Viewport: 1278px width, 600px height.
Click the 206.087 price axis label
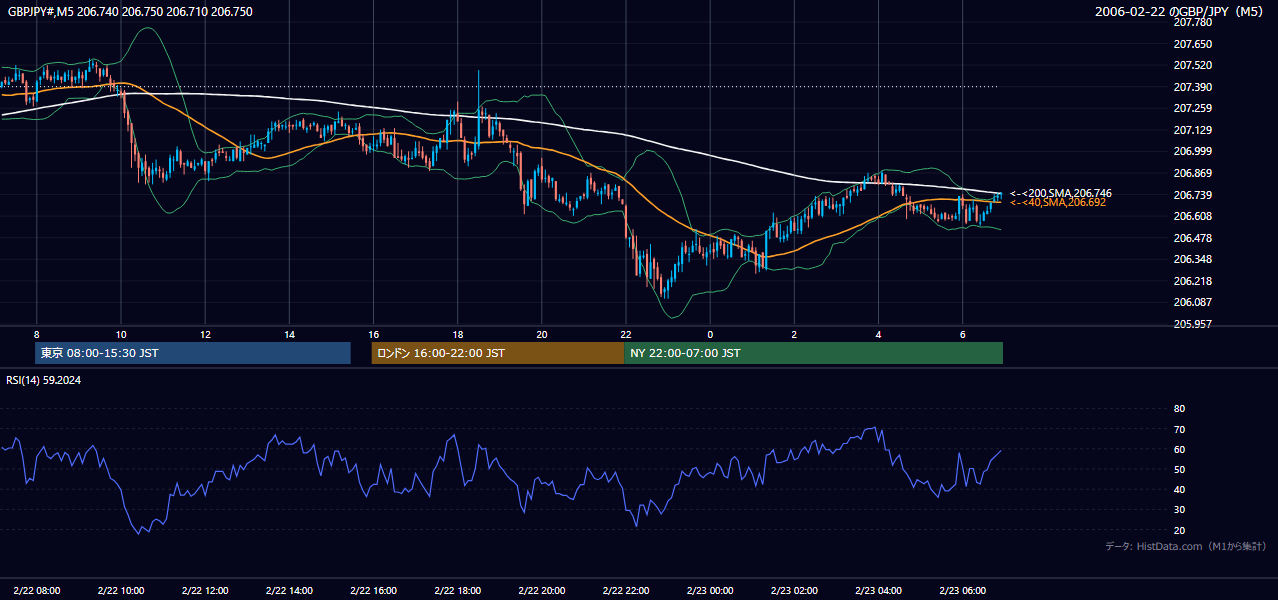point(1193,302)
